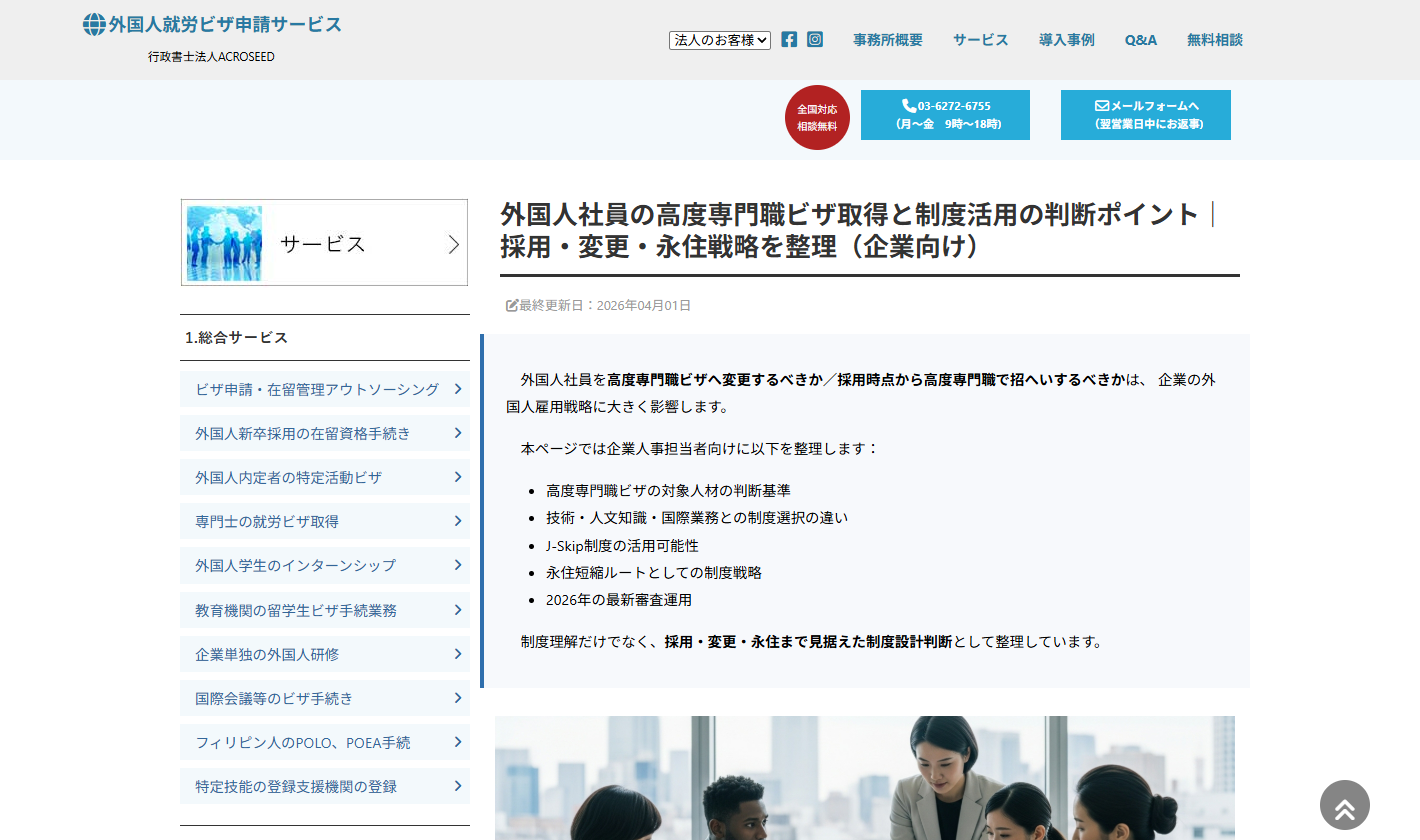The height and width of the screenshot is (840, 1420).
Task: Open the Q&A navigation menu
Action: tap(1140, 40)
